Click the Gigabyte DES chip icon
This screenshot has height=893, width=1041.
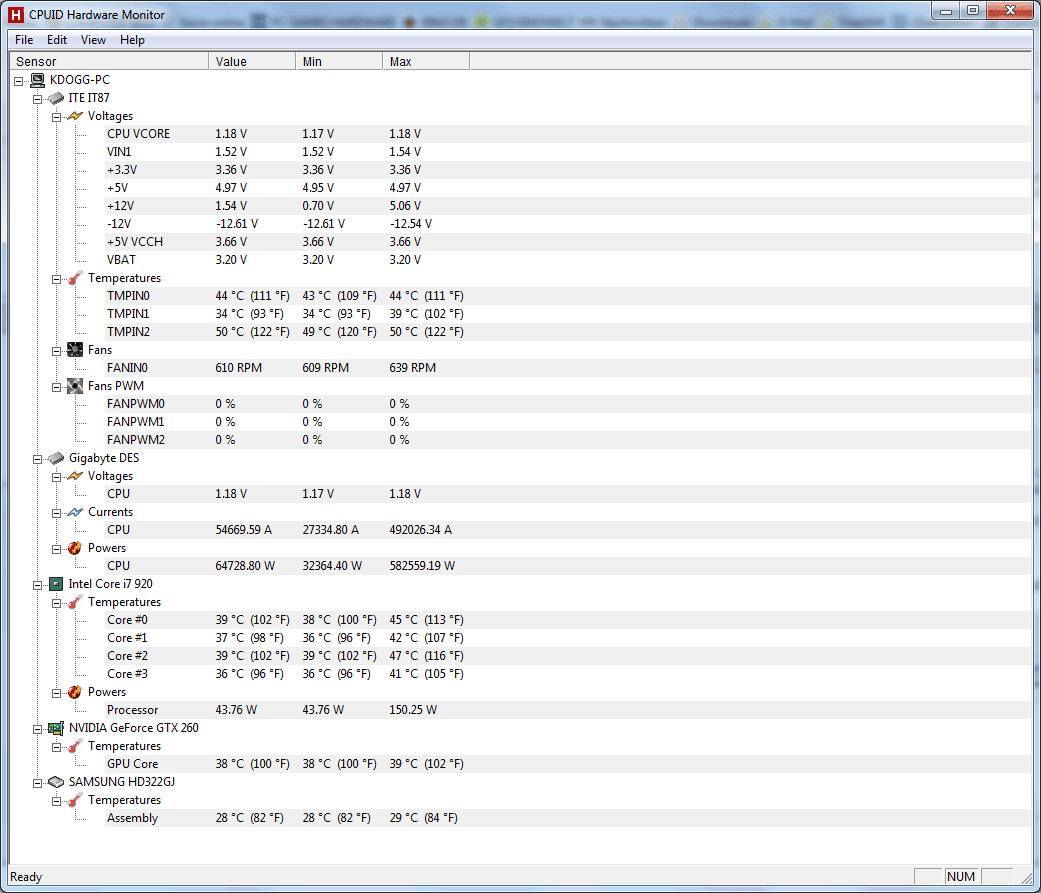56,458
